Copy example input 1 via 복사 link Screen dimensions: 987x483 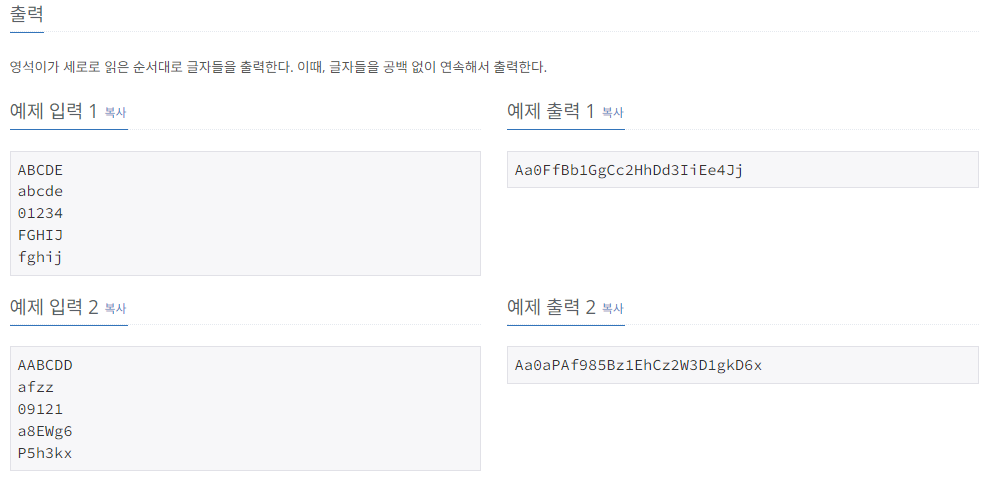point(115,113)
